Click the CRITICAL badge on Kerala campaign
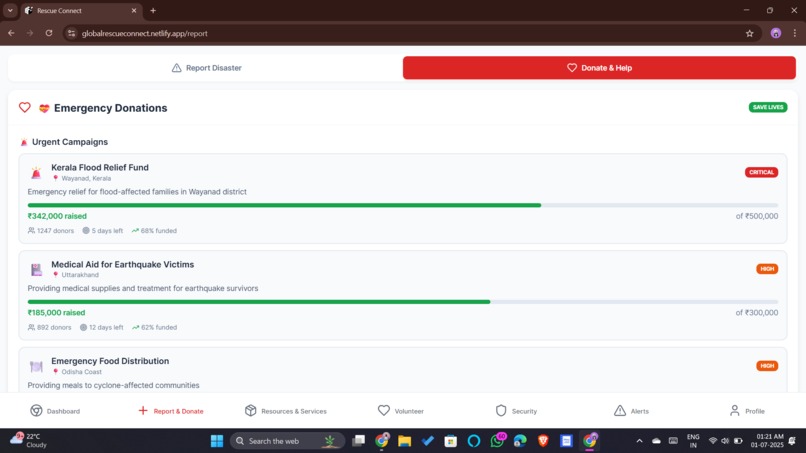 tap(761, 172)
